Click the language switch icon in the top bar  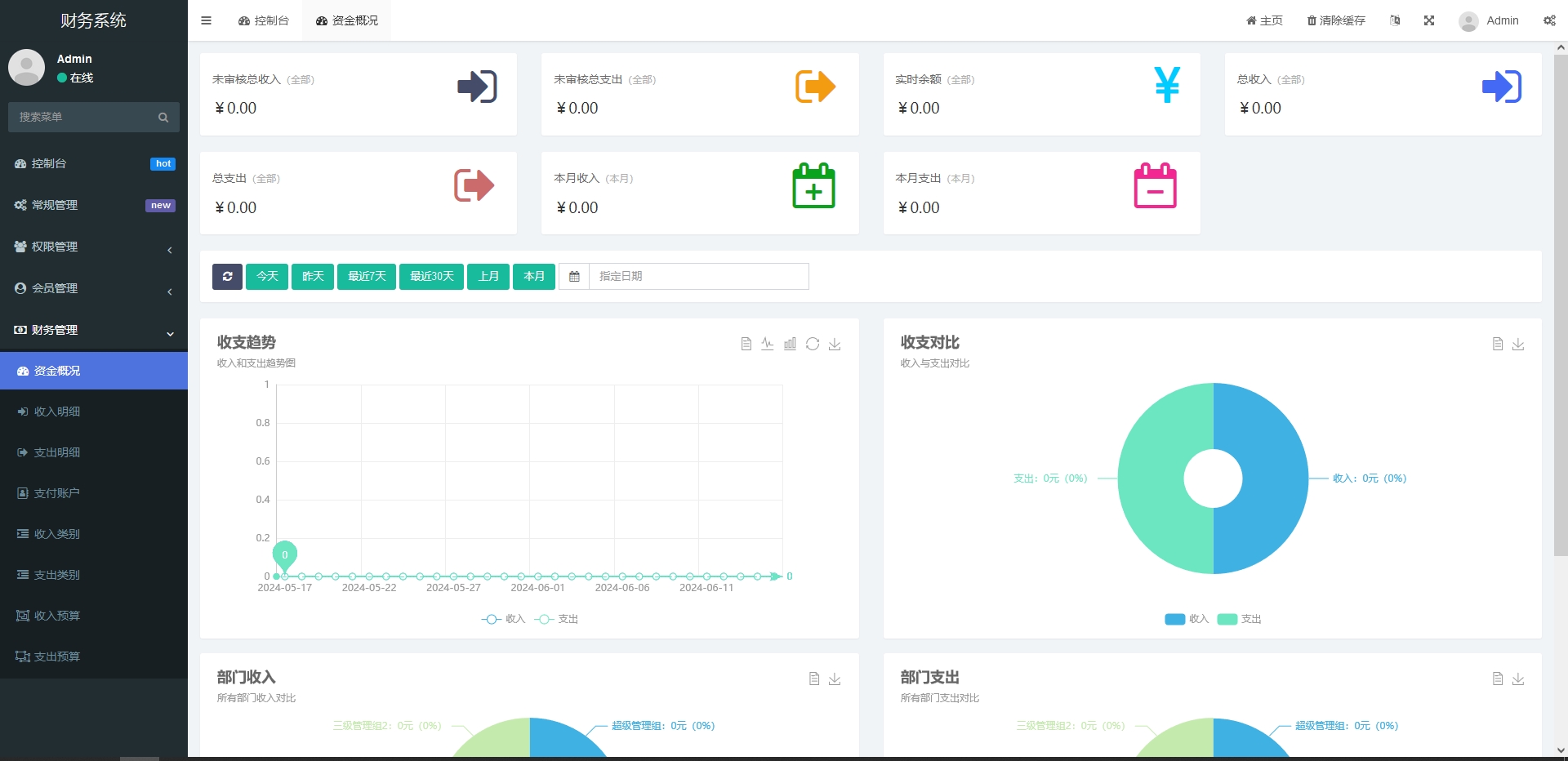[x=1395, y=20]
